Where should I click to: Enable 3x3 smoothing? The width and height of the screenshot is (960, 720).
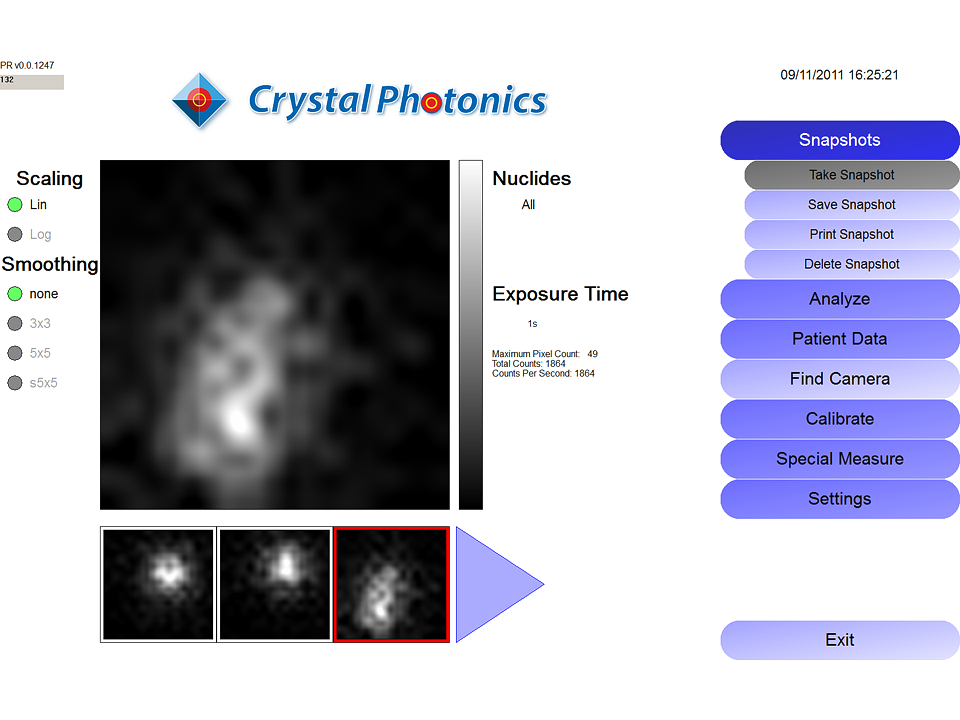click(15, 323)
